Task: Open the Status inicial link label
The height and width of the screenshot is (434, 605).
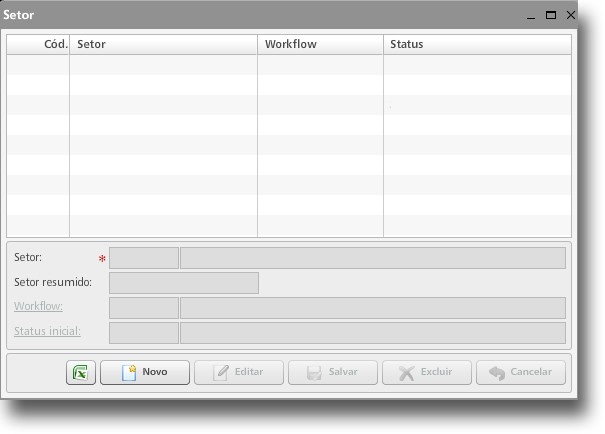Action: pyautogui.click(x=47, y=331)
